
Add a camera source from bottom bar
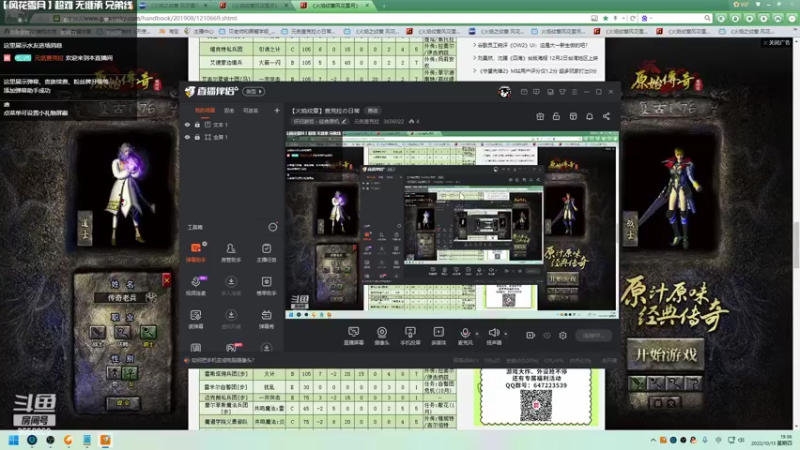[382, 336]
